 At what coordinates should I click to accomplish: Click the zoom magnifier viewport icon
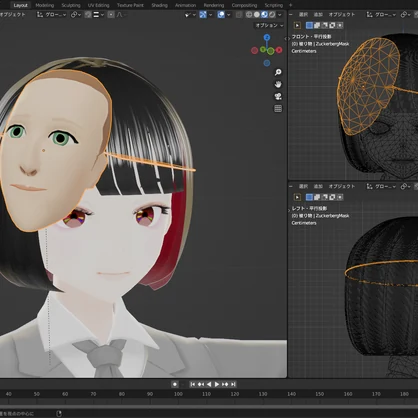[x=278, y=72]
